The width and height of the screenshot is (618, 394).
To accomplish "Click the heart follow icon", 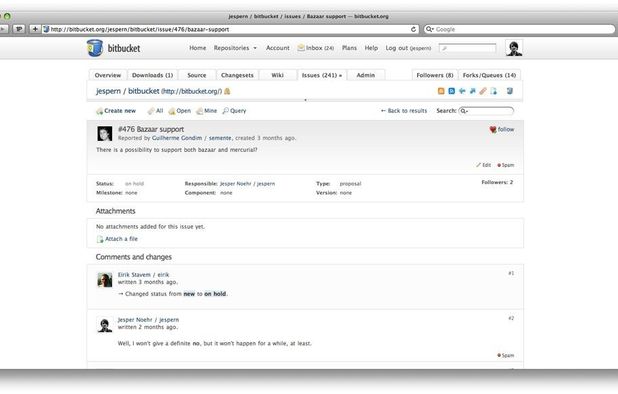I will [493, 129].
